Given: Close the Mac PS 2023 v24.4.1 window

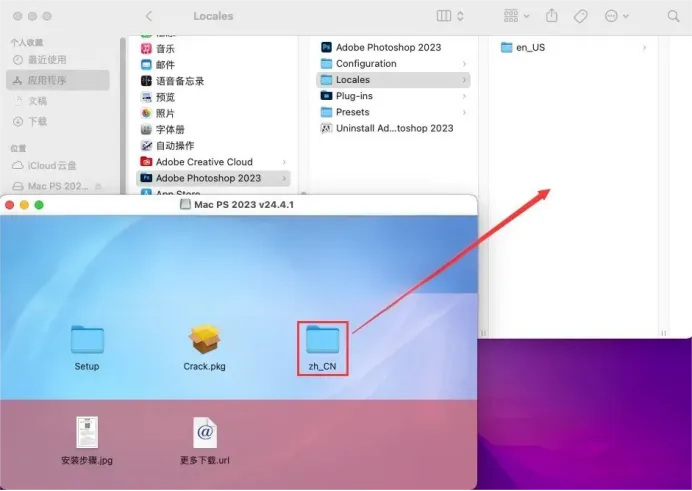Looking at the screenshot, I should tap(10, 205).
